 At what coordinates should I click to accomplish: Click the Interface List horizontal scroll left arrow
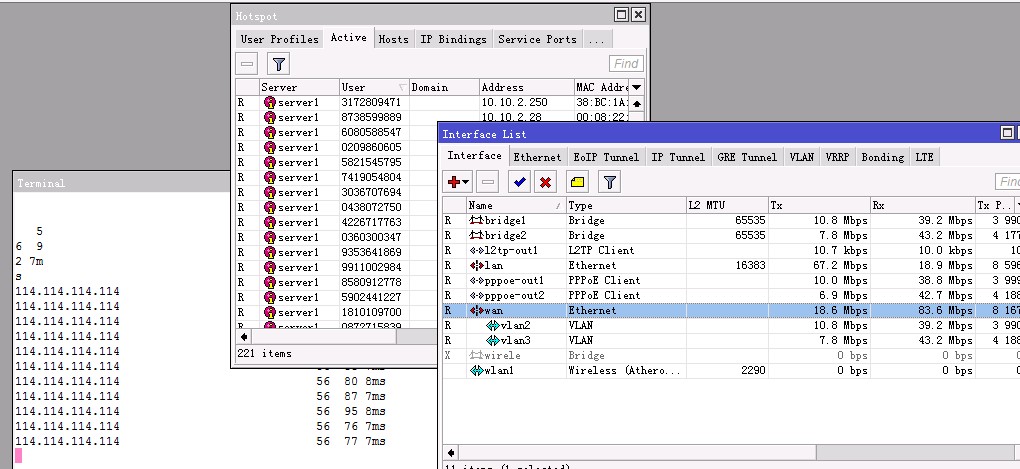click(450, 452)
